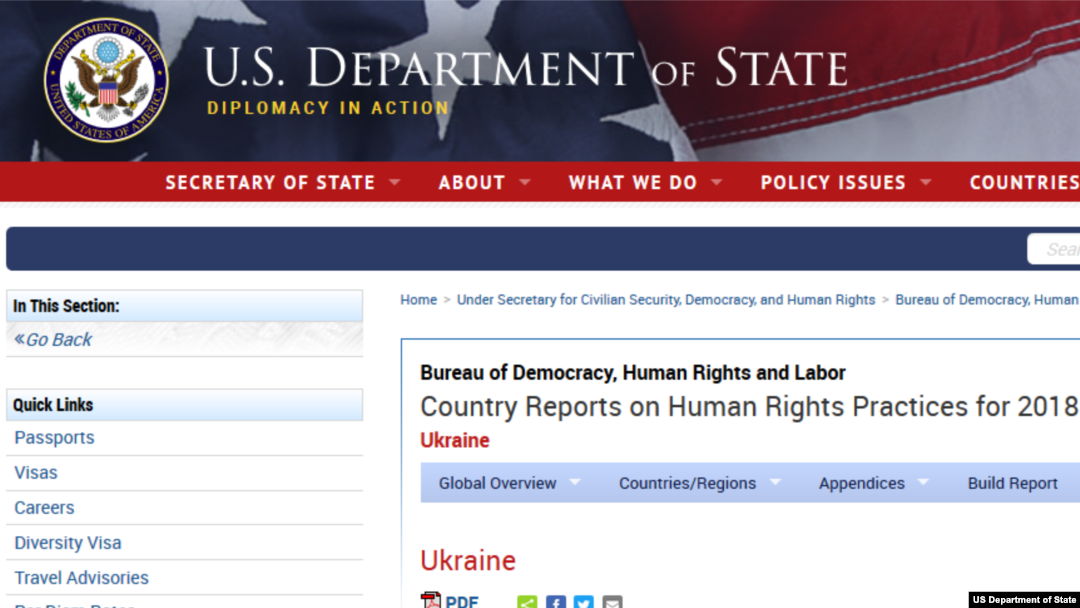Share the report on Twitter

(x=583, y=602)
